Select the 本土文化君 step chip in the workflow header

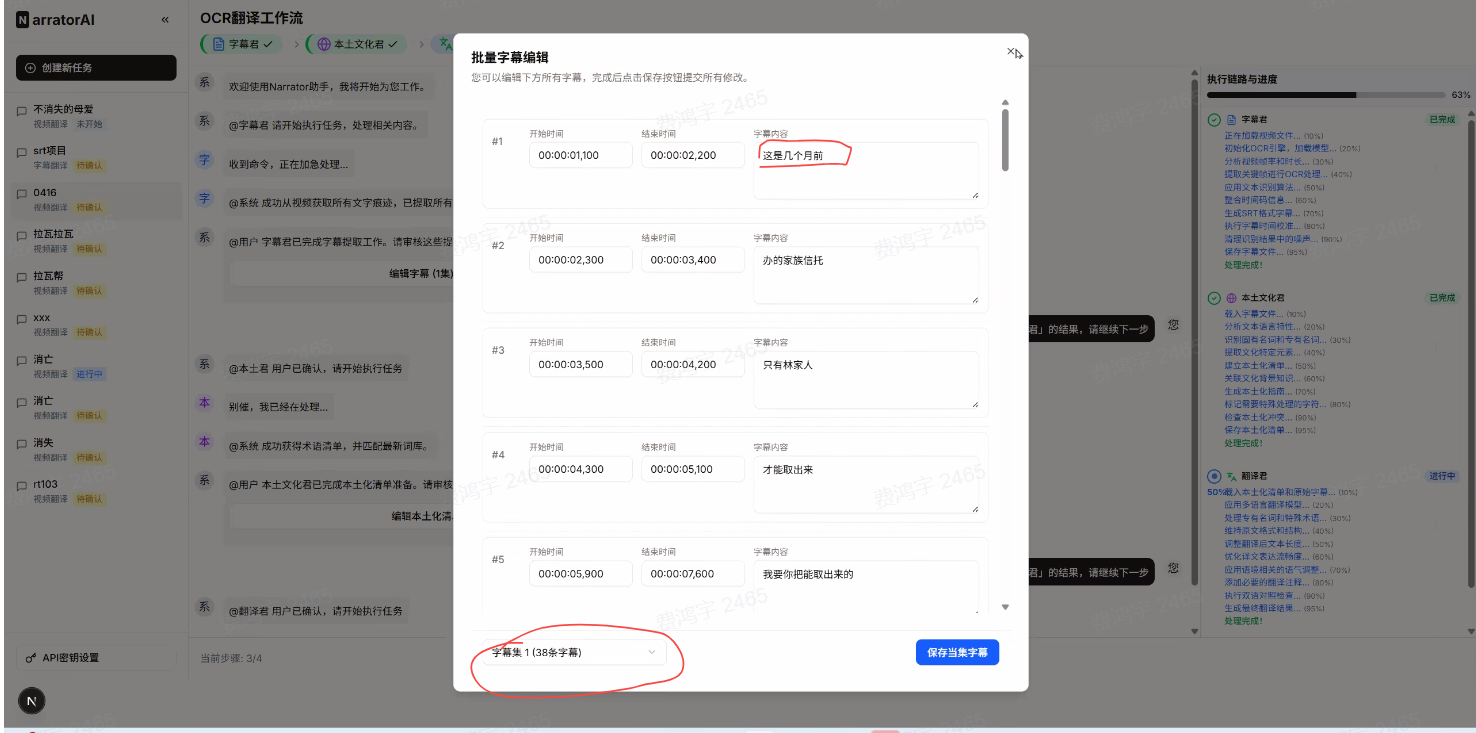click(x=357, y=44)
